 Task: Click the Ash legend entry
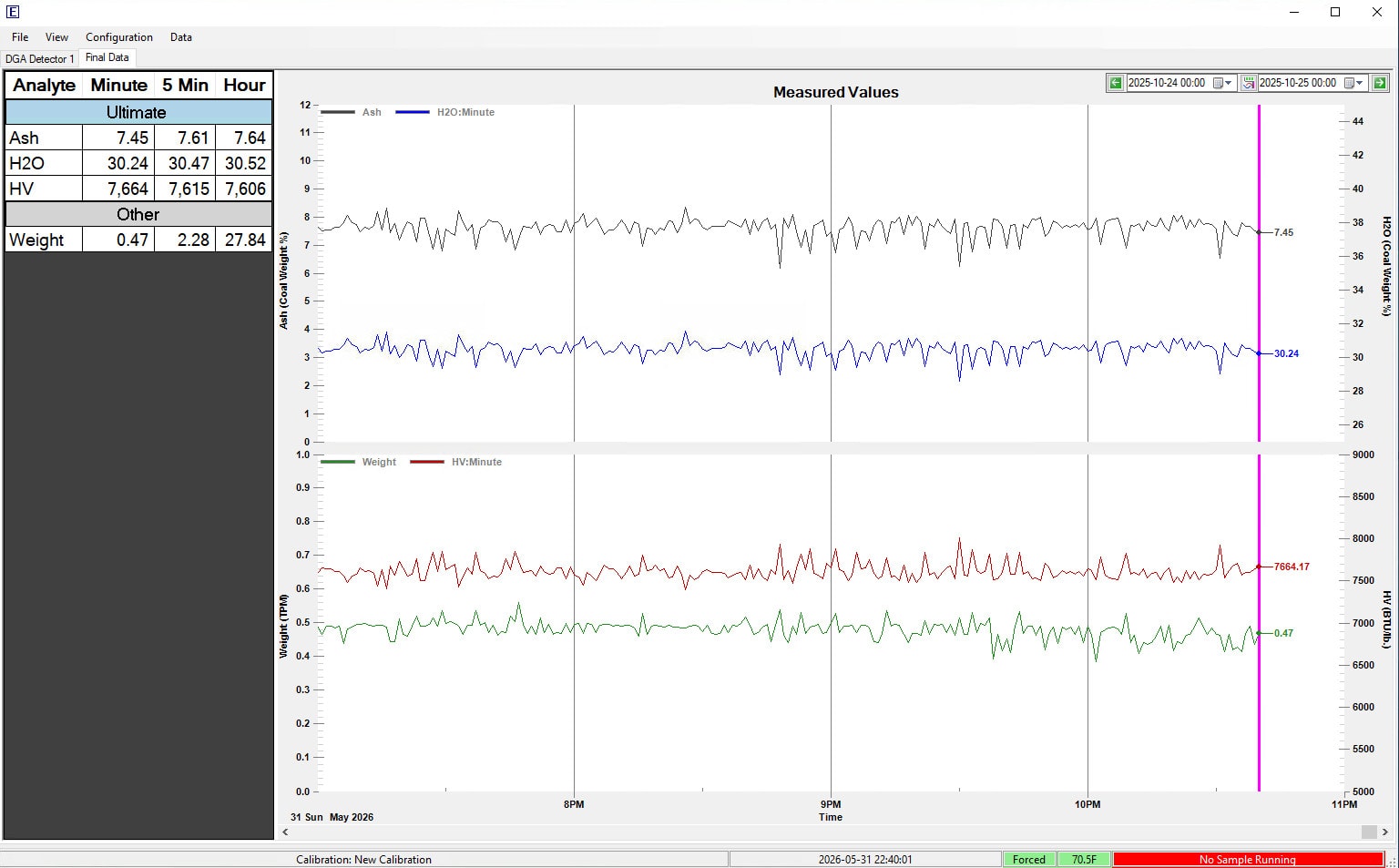click(x=352, y=112)
